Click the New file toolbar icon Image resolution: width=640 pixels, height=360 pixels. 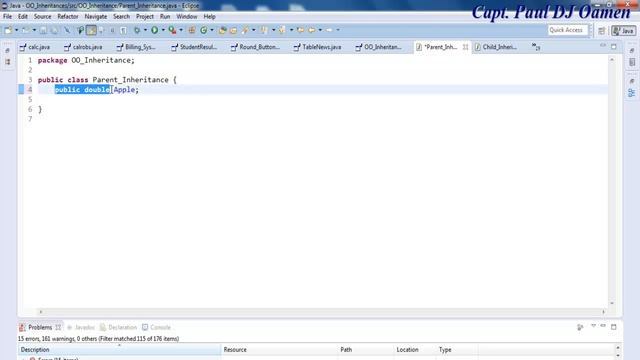click(x=8, y=30)
